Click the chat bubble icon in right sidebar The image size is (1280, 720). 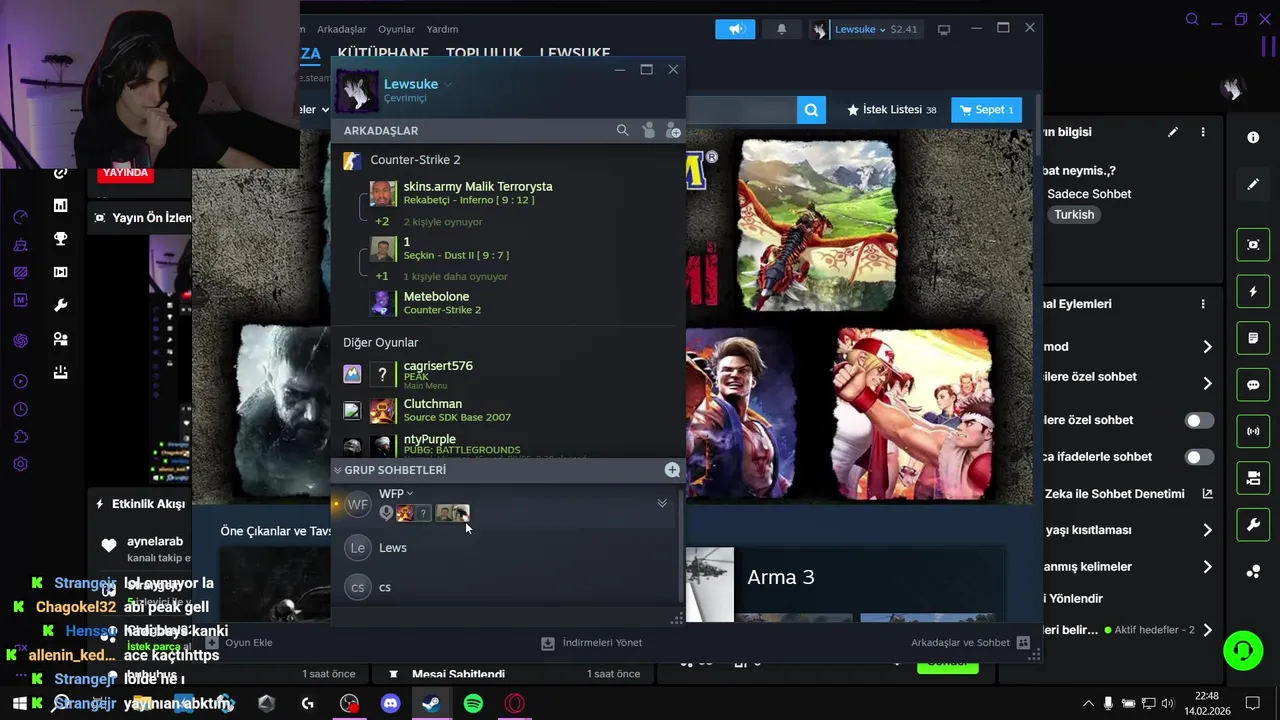pyautogui.click(x=1253, y=385)
